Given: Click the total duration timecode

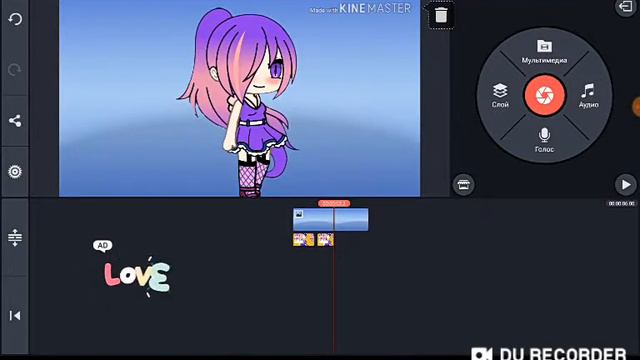Looking at the screenshot, I should tap(622, 203).
